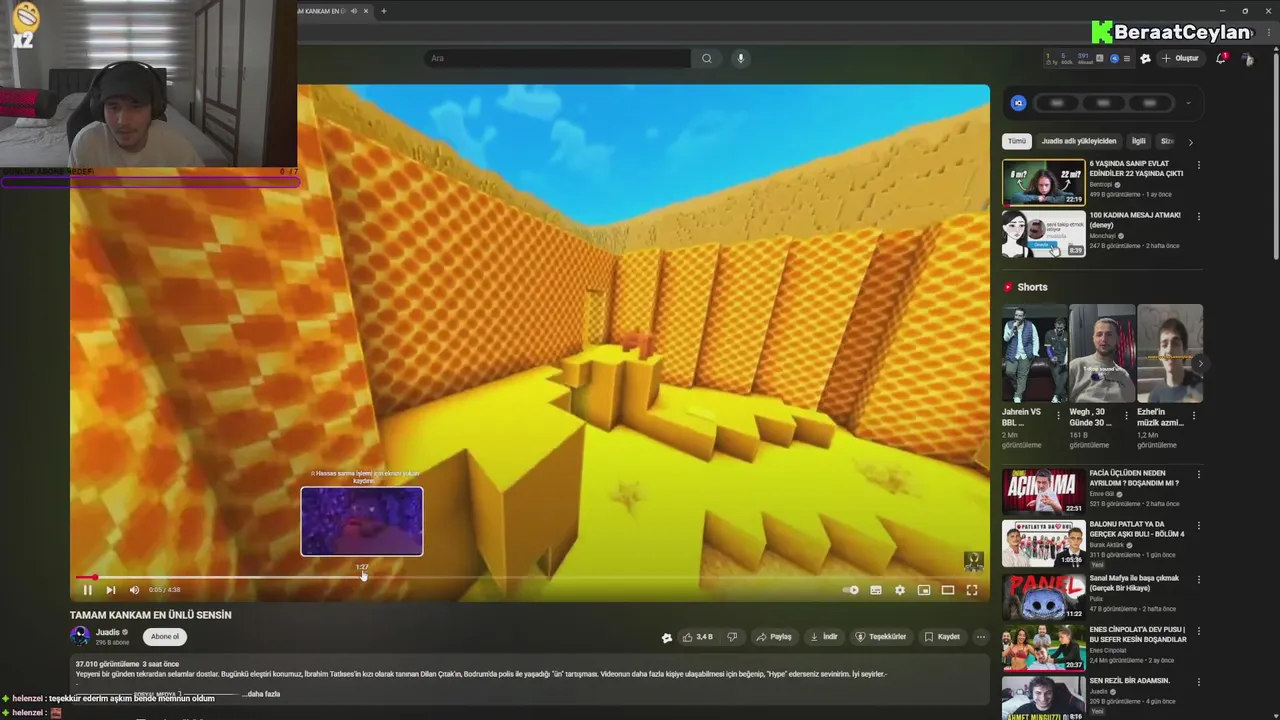Subscribe with 'Abone ol' button
Screen dimensions: 1280x720
(165, 637)
